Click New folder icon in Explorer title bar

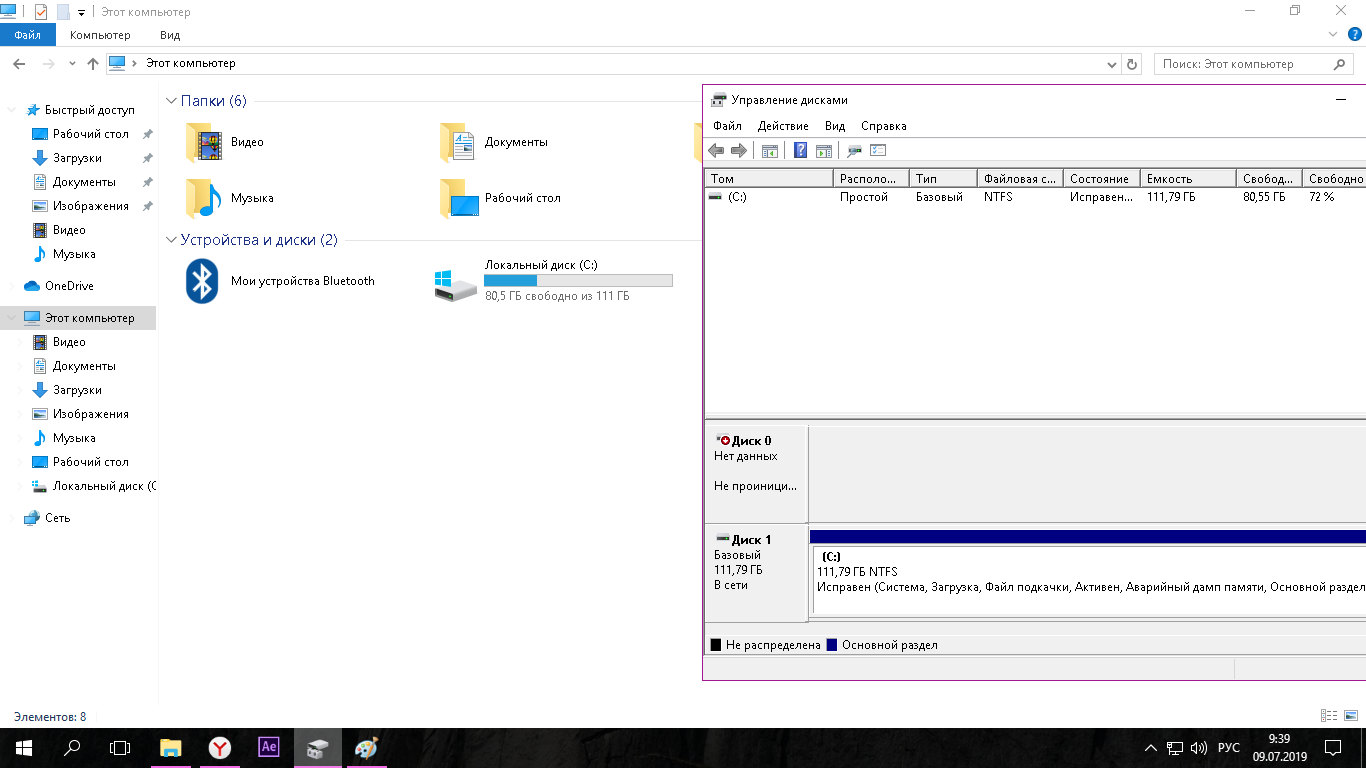pos(63,12)
